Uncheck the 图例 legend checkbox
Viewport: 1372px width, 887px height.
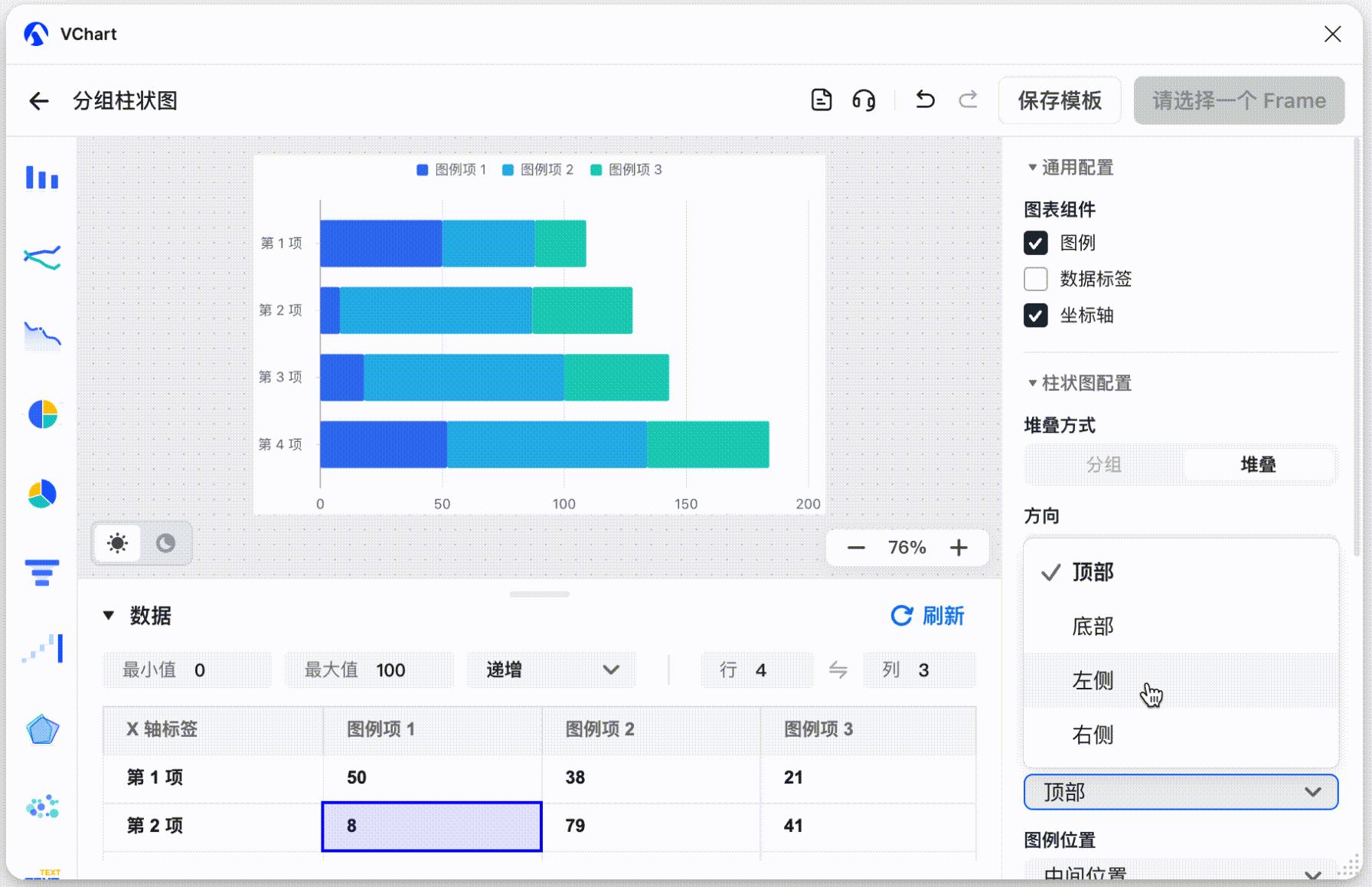click(1036, 243)
